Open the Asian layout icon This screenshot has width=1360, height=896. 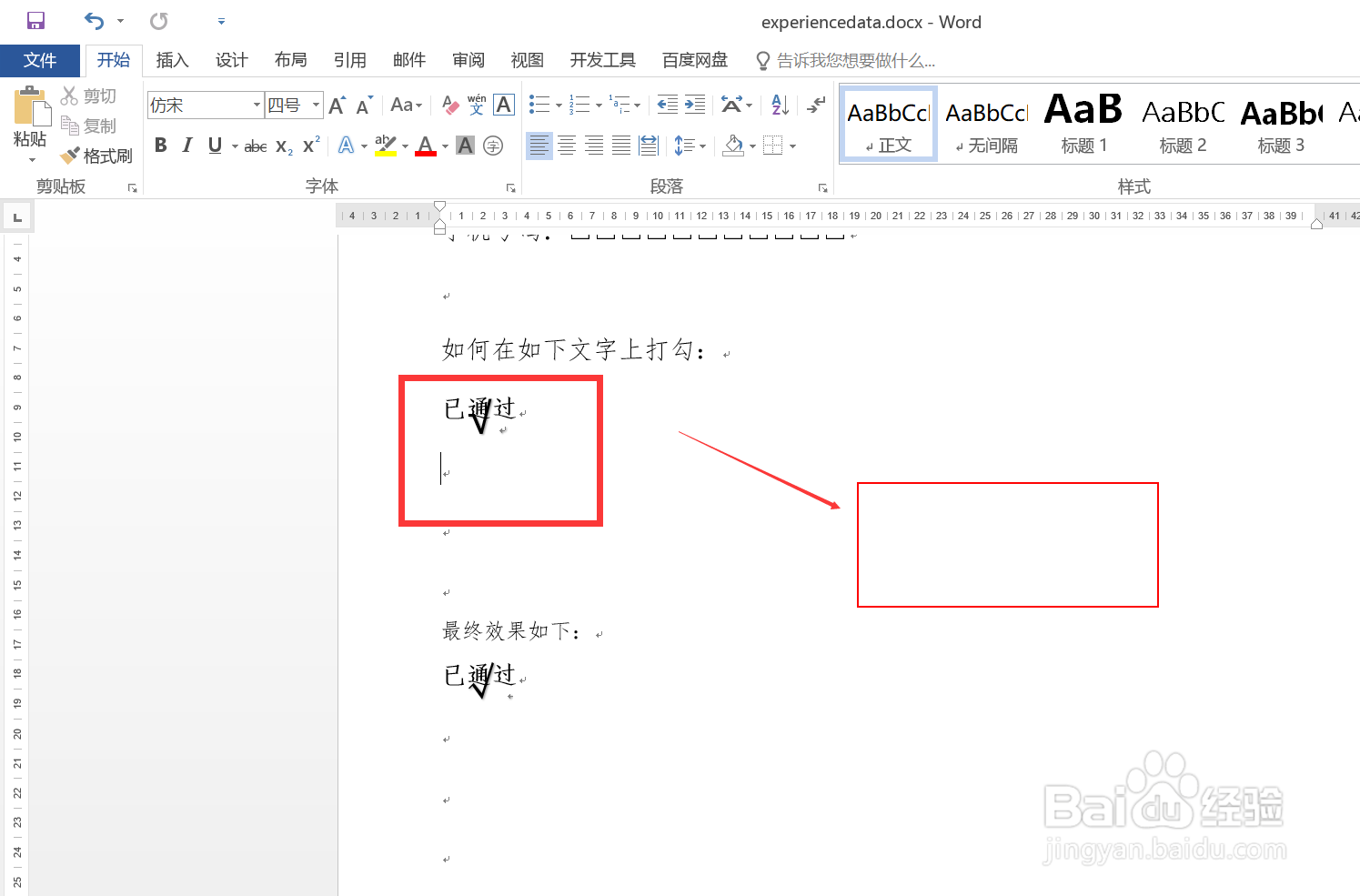click(731, 106)
